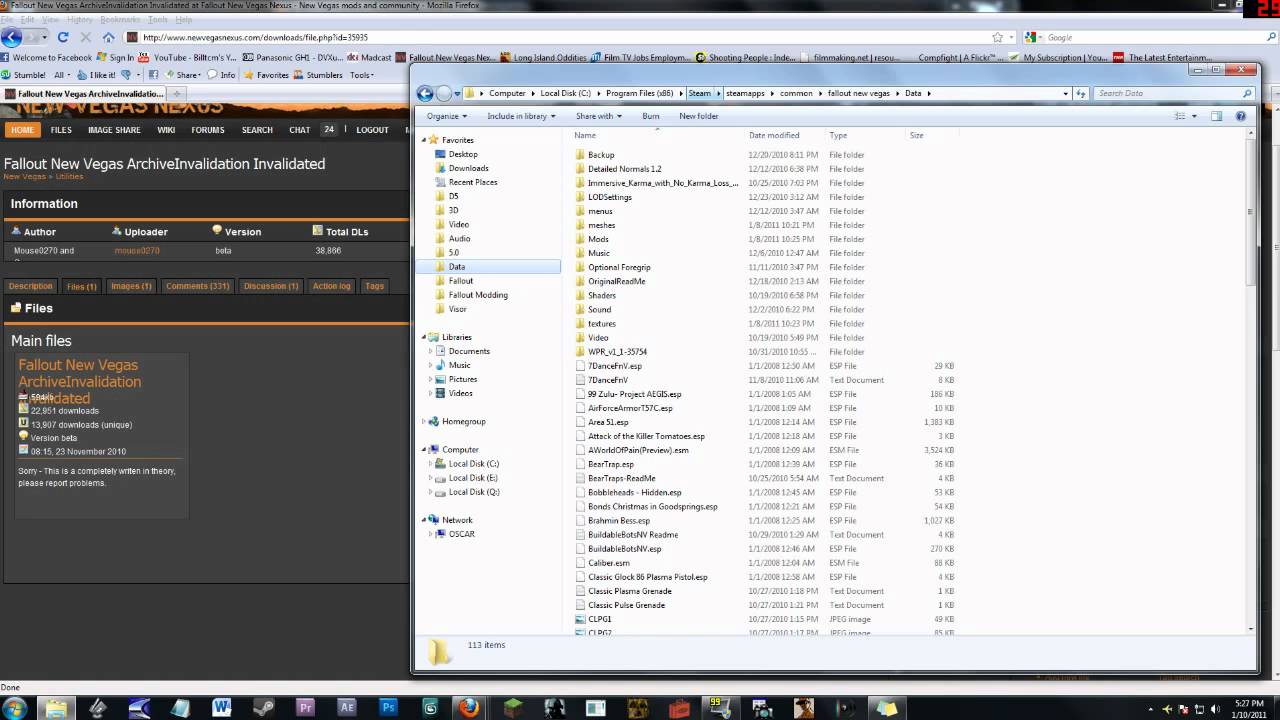Collapse the Network tree section

coord(424,520)
